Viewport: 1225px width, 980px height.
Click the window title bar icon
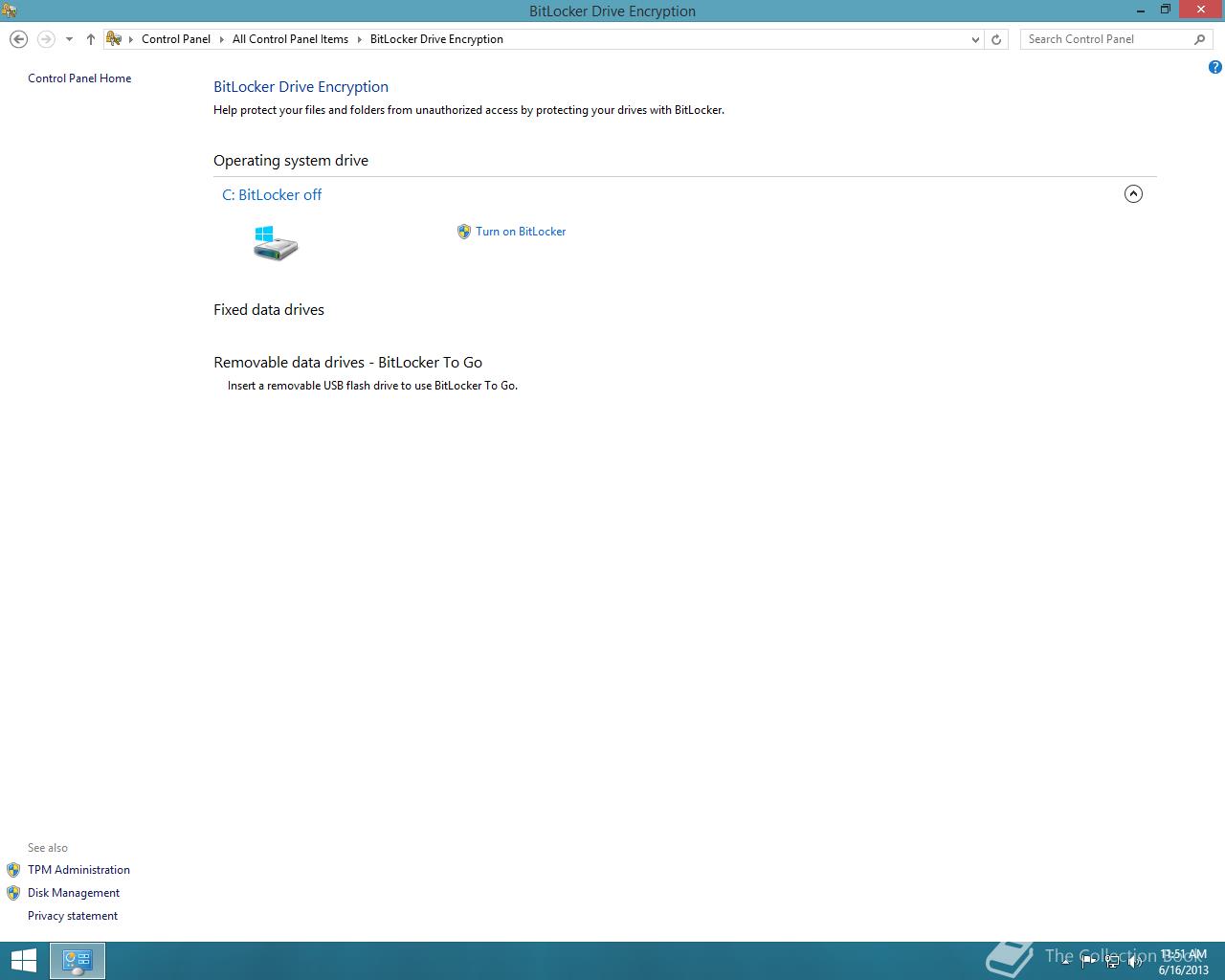point(9,11)
